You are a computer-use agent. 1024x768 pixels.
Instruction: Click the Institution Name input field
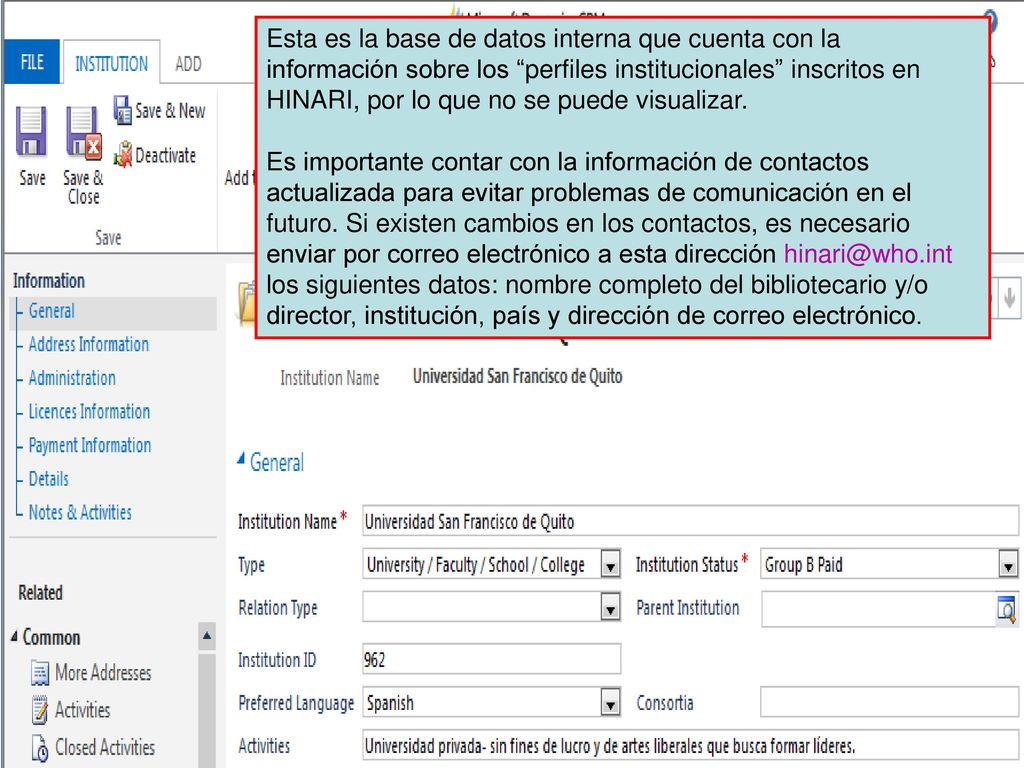pyautogui.click(x=690, y=521)
